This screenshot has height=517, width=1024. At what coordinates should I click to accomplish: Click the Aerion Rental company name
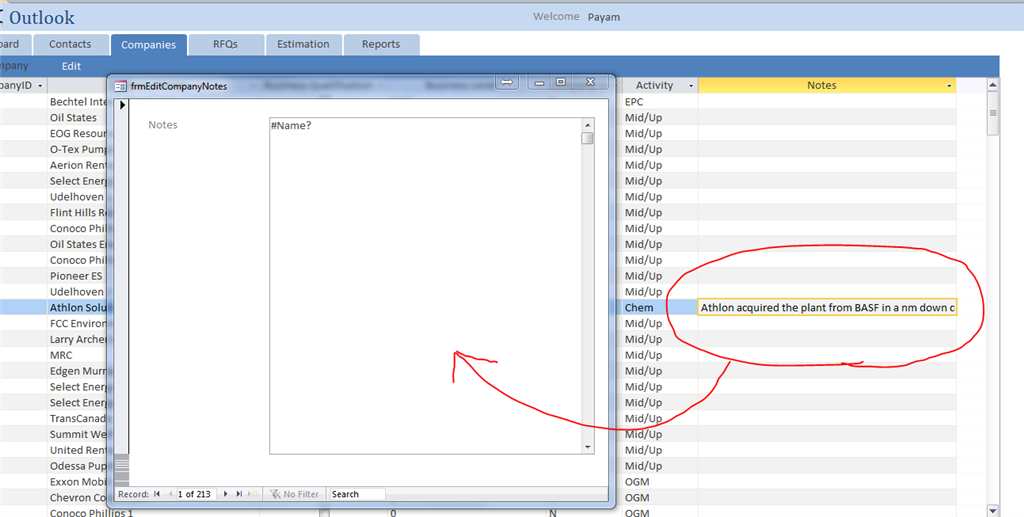78,165
